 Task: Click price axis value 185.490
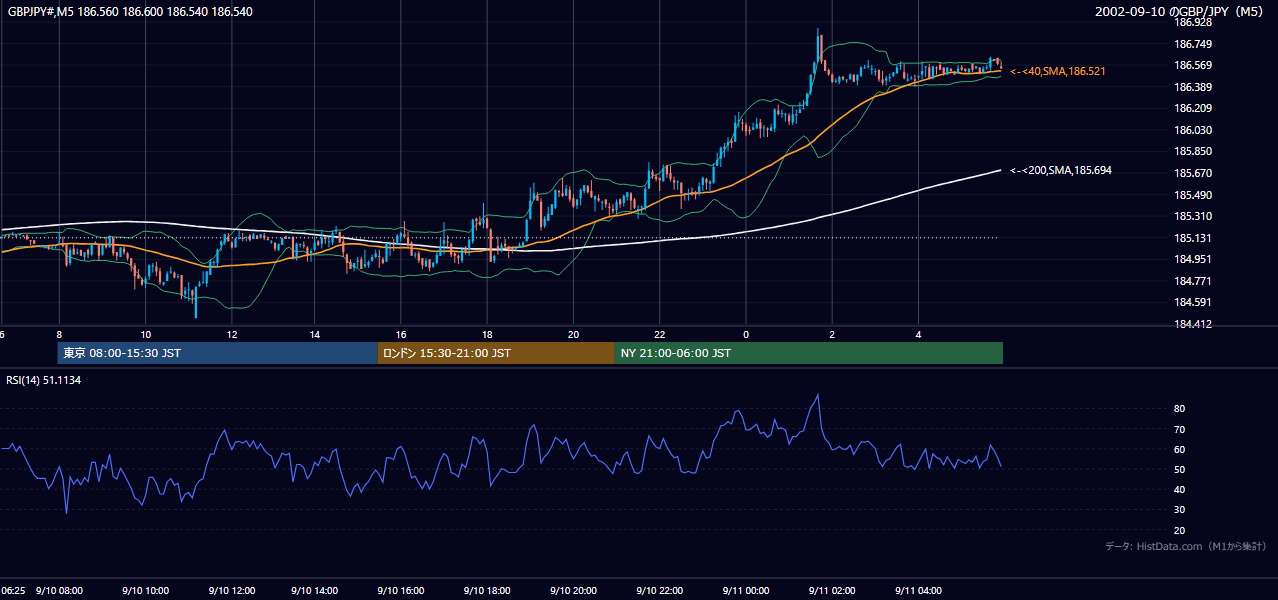point(1193,195)
